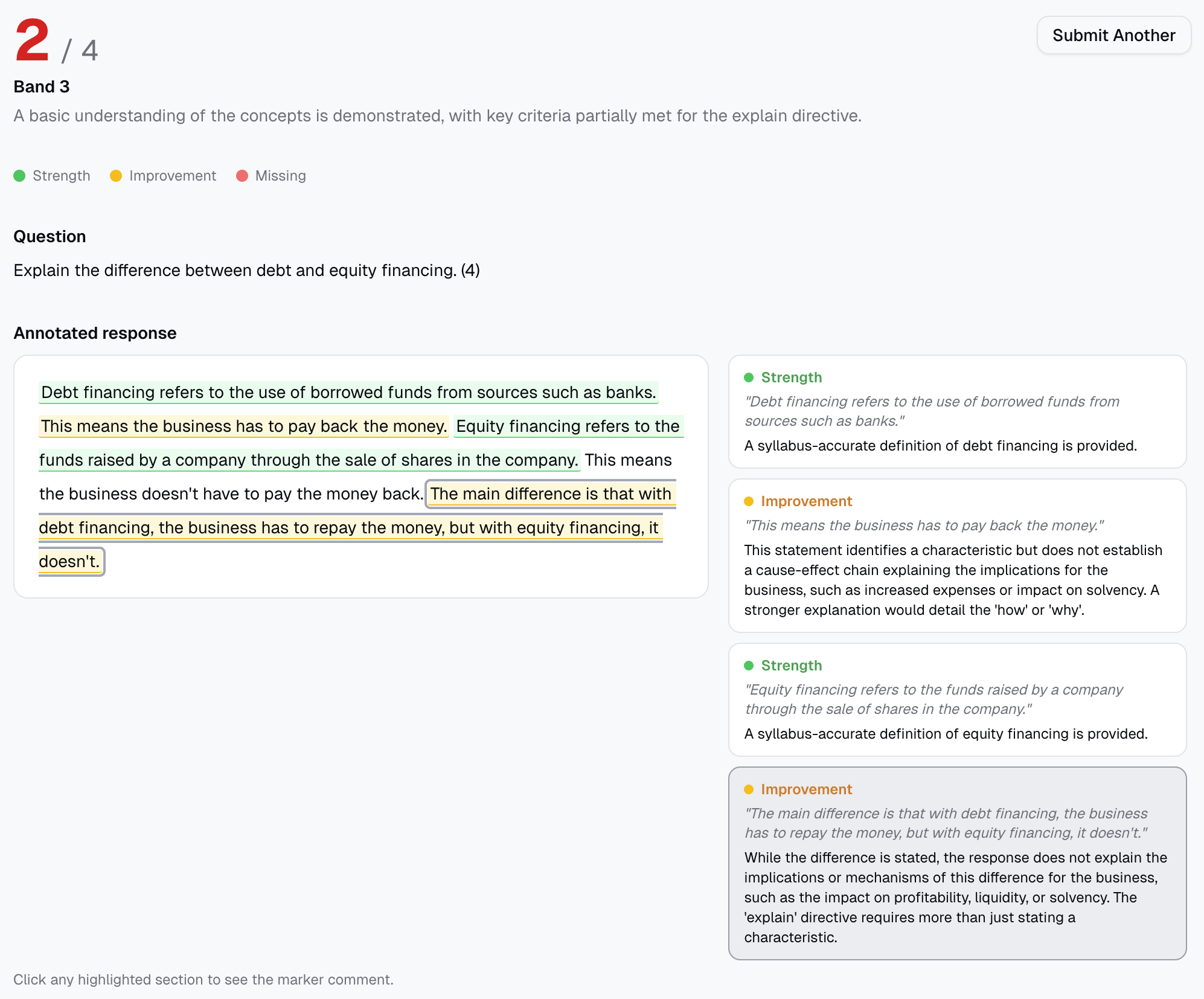The height and width of the screenshot is (999, 1204).
Task: Select highlighted sentence 'Debt financing refers to the use of borrowed funds'
Action: (x=348, y=392)
